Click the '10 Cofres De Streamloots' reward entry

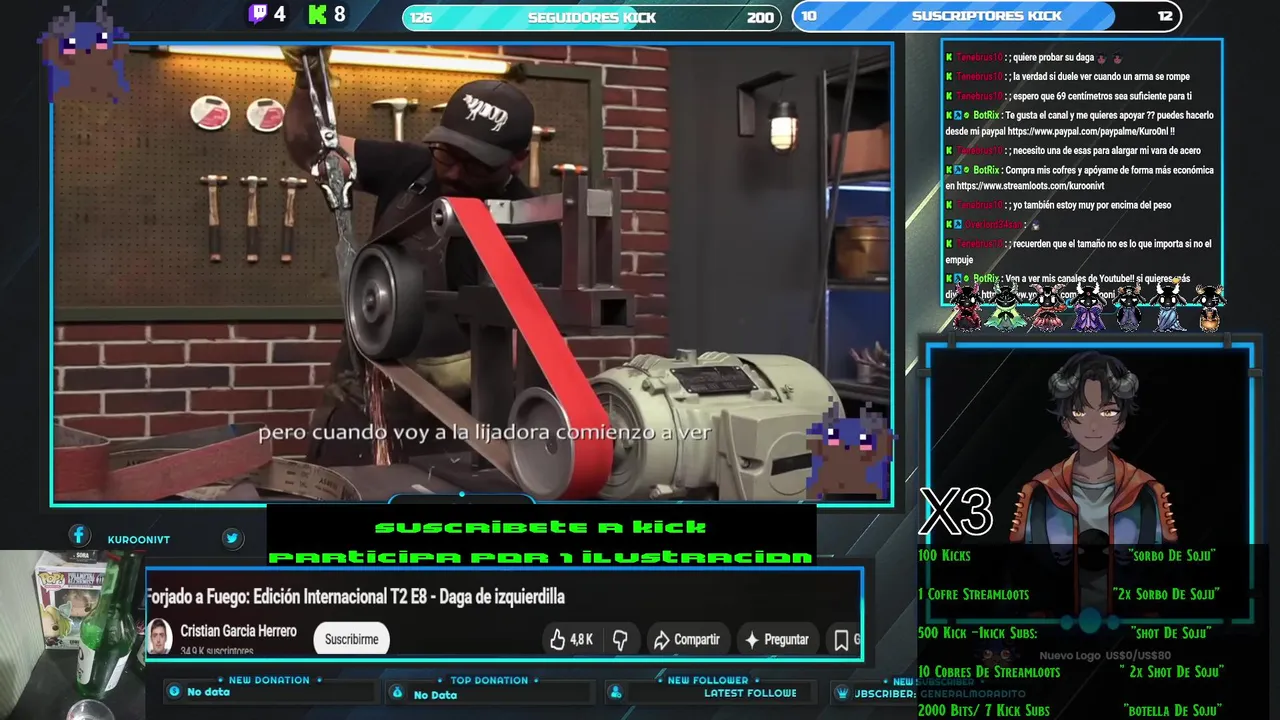[x=989, y=672]
